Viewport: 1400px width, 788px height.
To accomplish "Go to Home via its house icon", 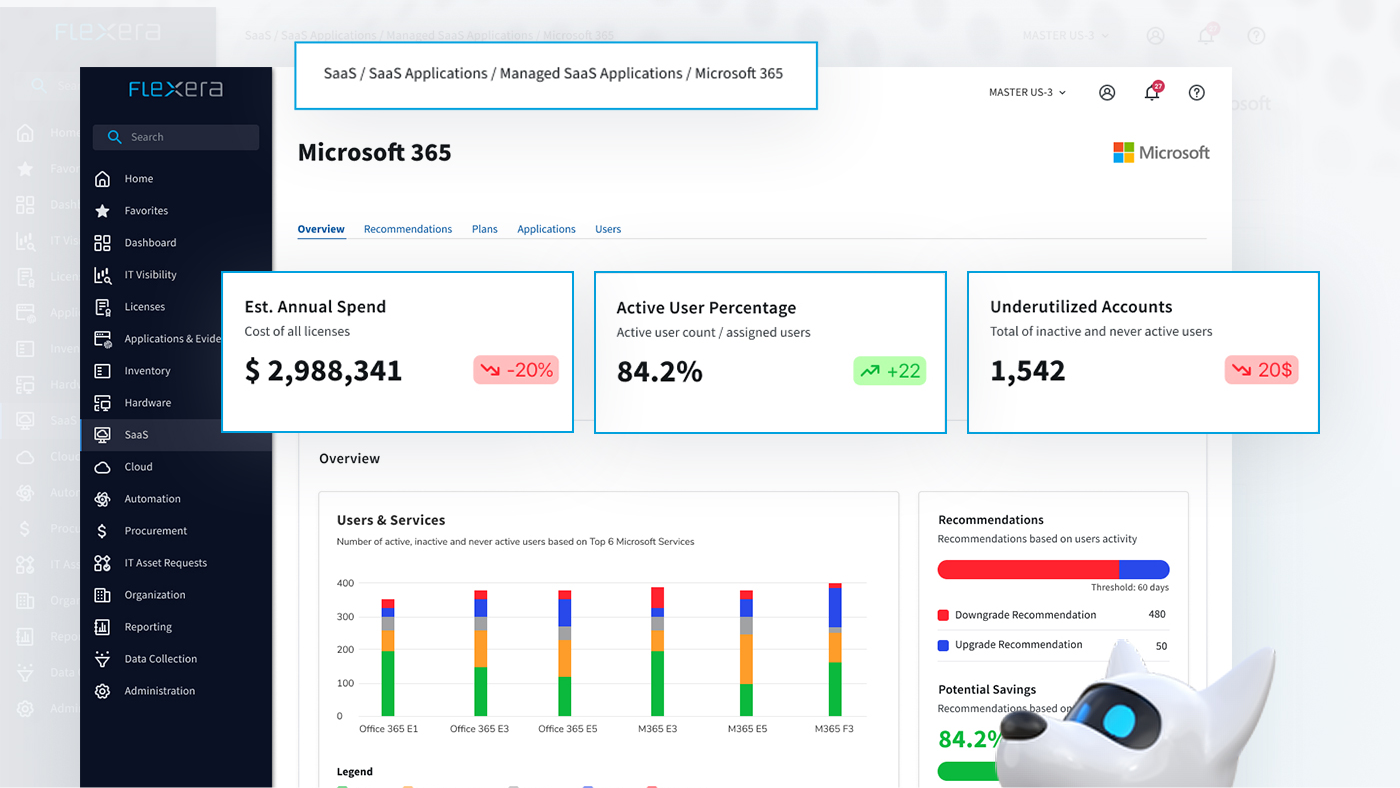I will pos(102,179).
